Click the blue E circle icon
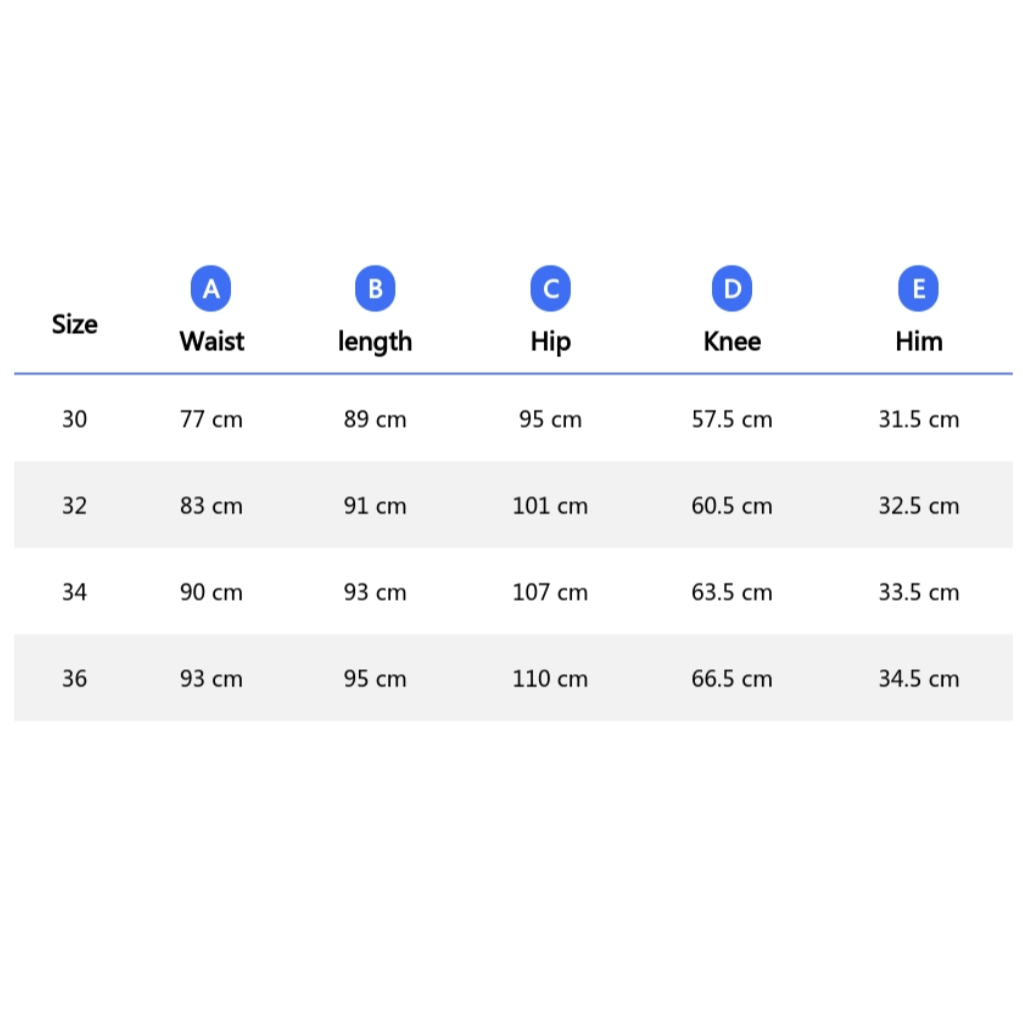The height and width of the screenshot is (1023, 1023). tap(919, 288)
